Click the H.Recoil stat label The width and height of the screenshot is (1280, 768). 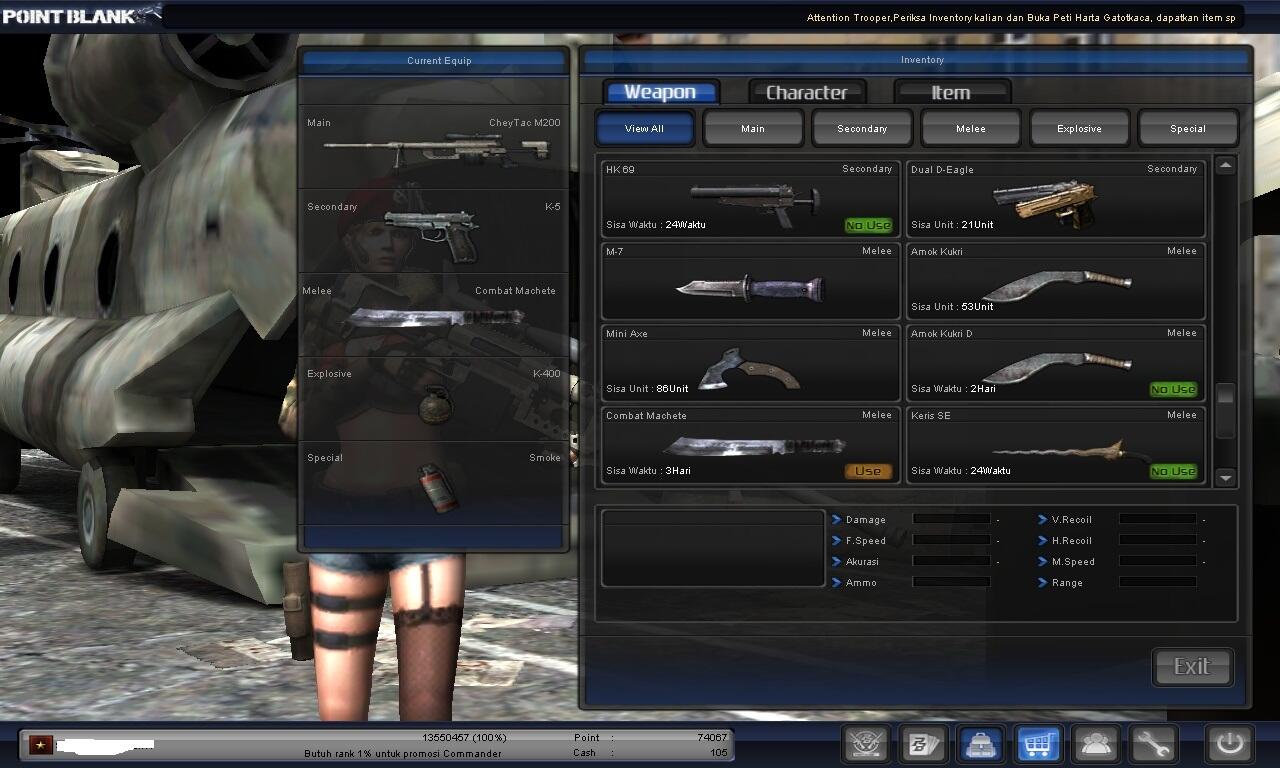click(1072, 541)
